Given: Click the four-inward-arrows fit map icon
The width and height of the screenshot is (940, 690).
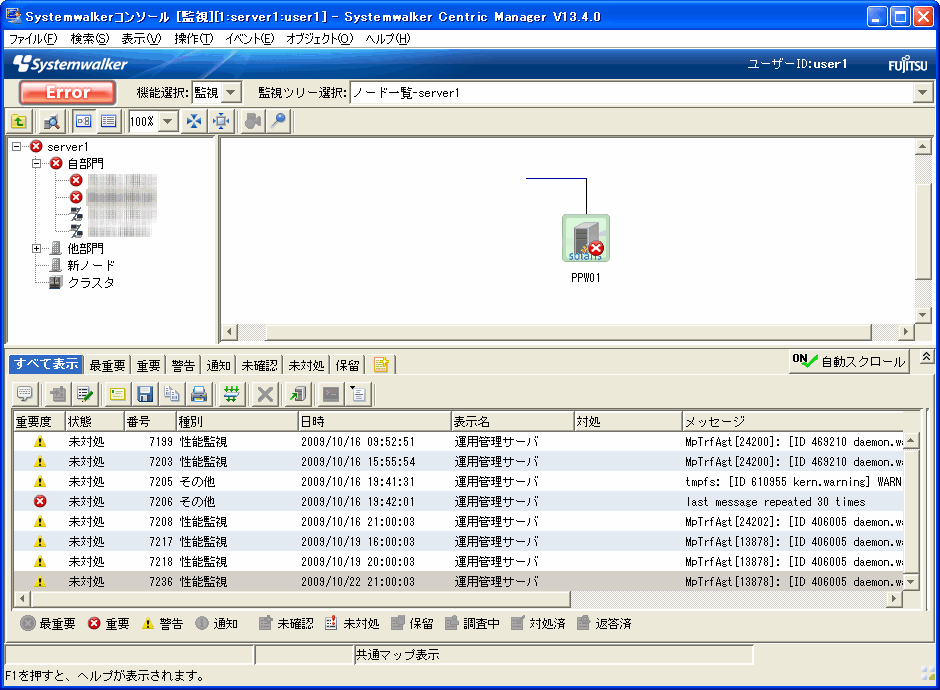Looking at the screenshot, I should point(194,122).
